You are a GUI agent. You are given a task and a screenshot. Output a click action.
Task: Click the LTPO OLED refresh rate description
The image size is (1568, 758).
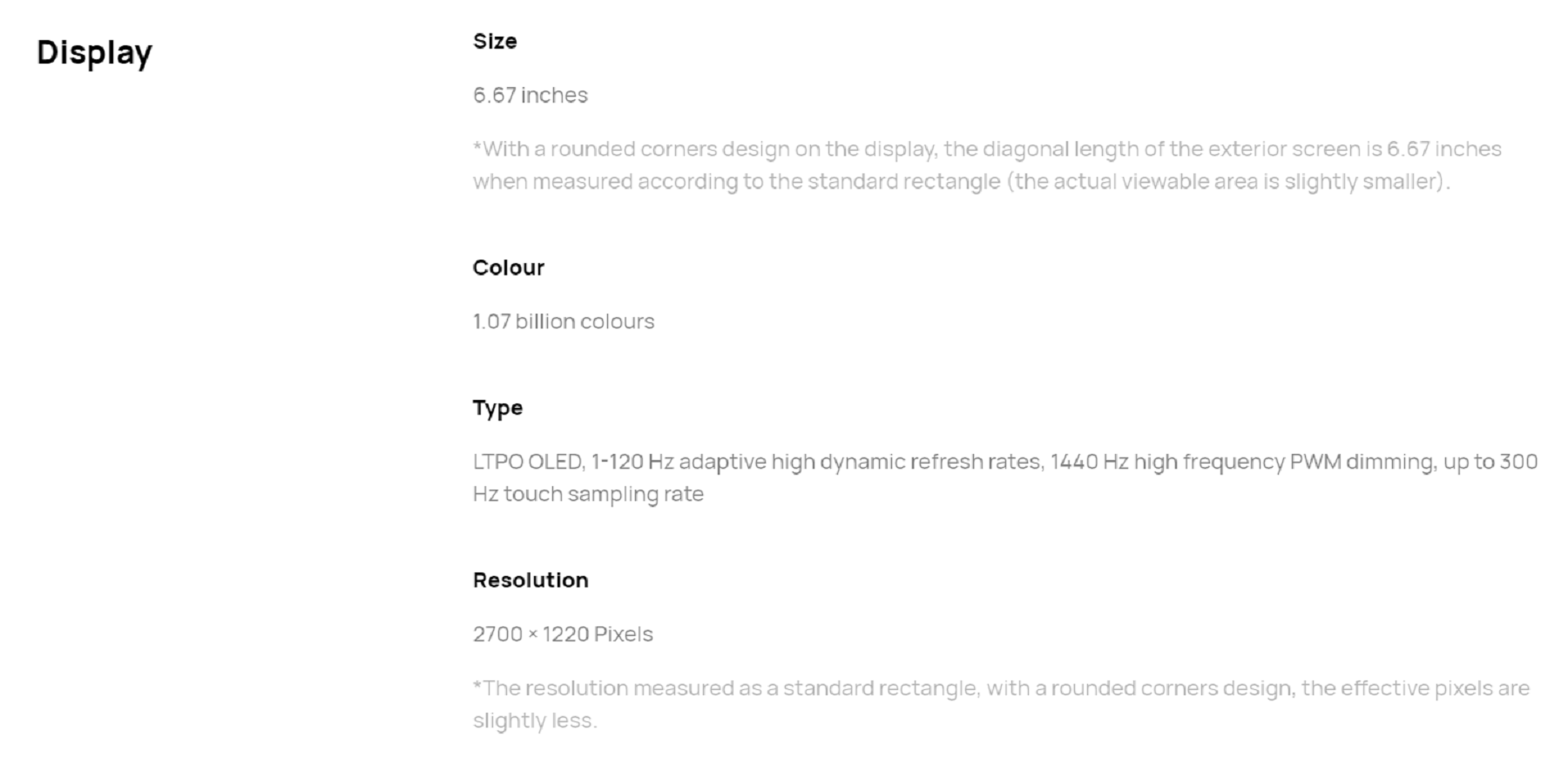(1005, 477)
